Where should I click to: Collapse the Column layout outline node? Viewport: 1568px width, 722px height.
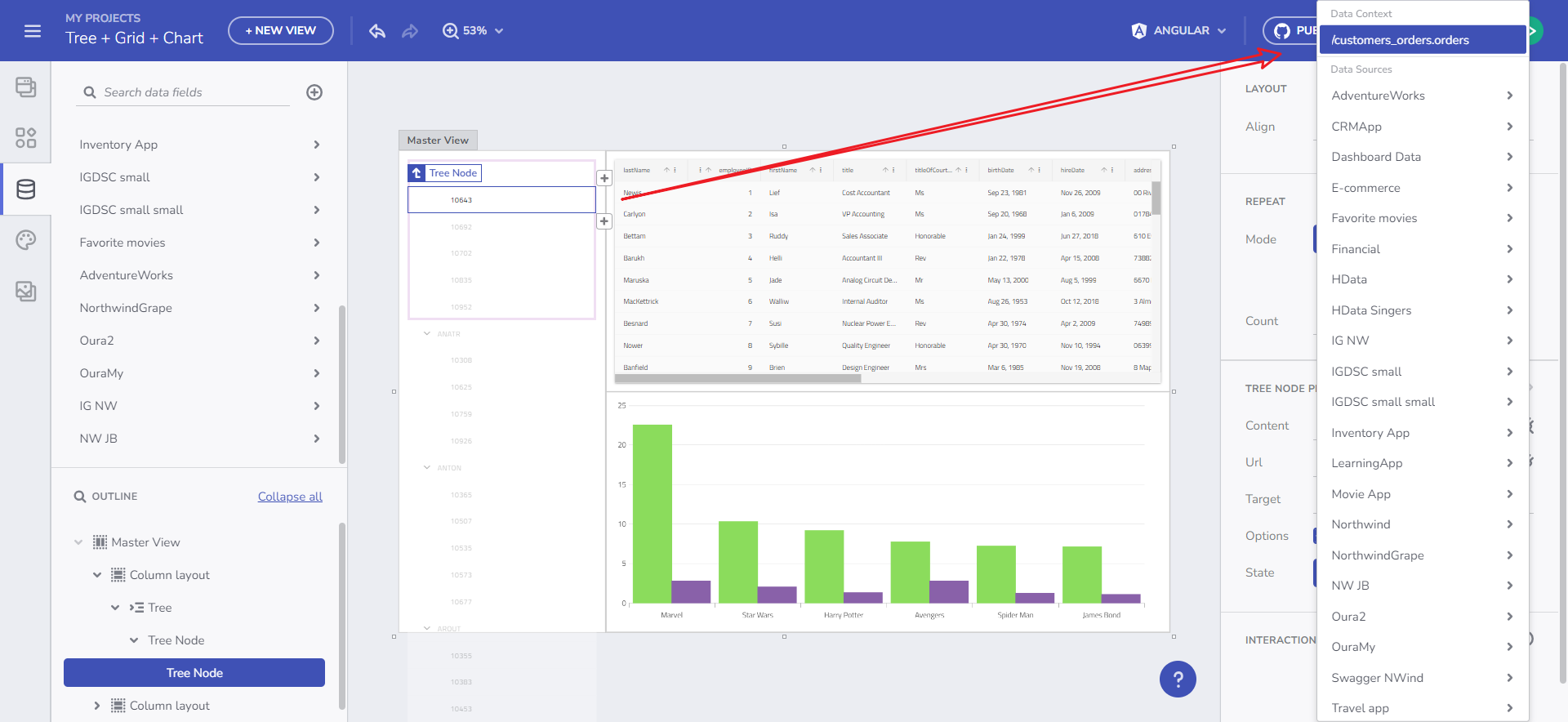tap(97, 575)
